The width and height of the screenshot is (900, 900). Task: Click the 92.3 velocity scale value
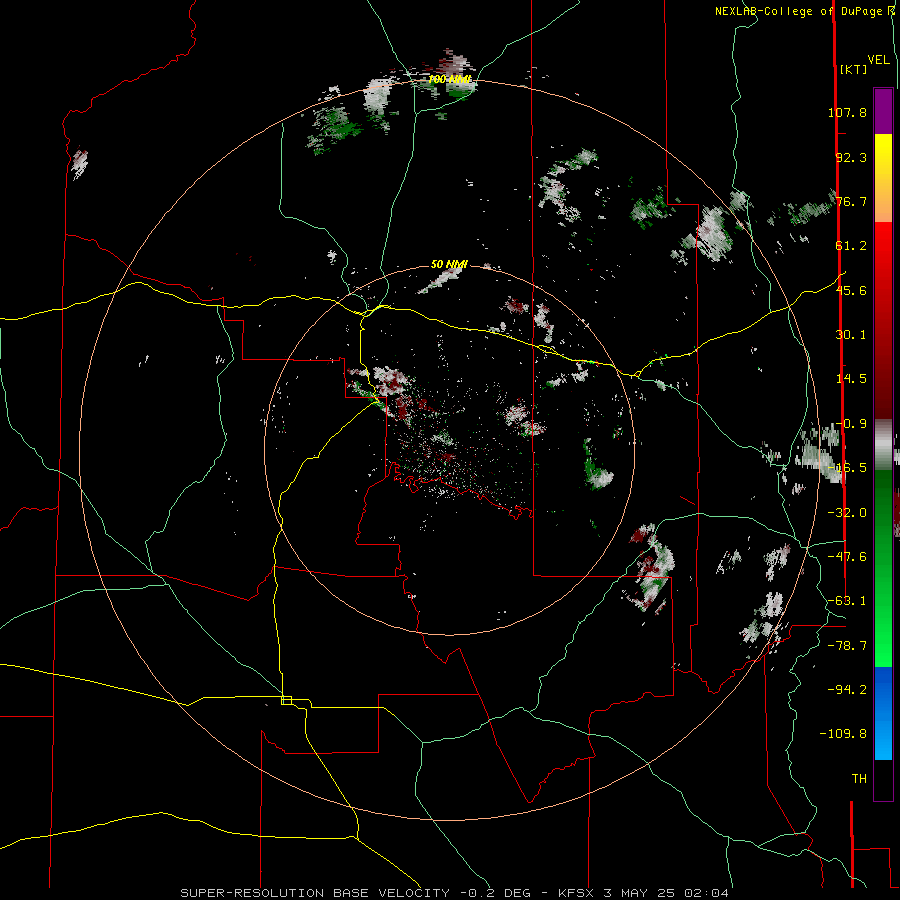pos(851,157)
